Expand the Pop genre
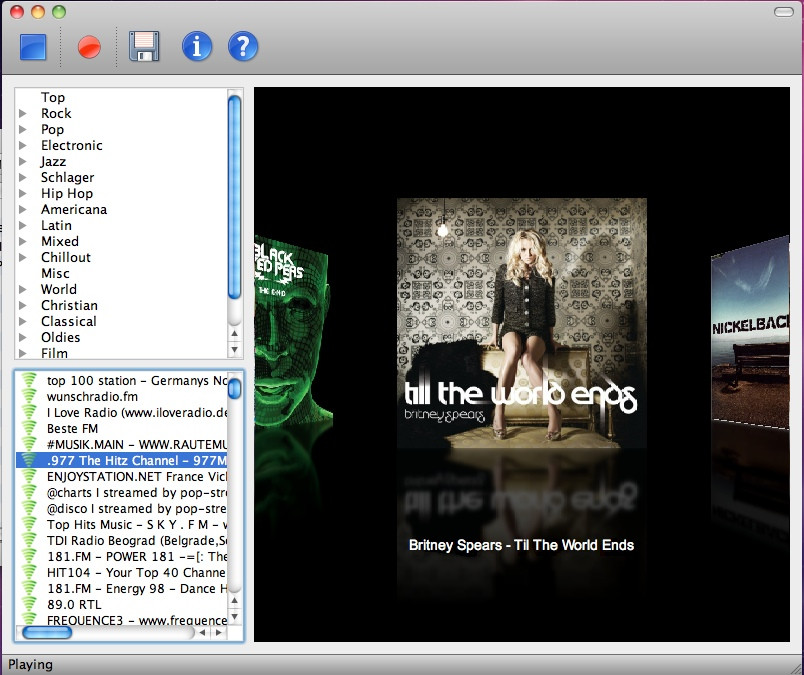The height and width of the screenshot is (675, 804). [23, 129]
